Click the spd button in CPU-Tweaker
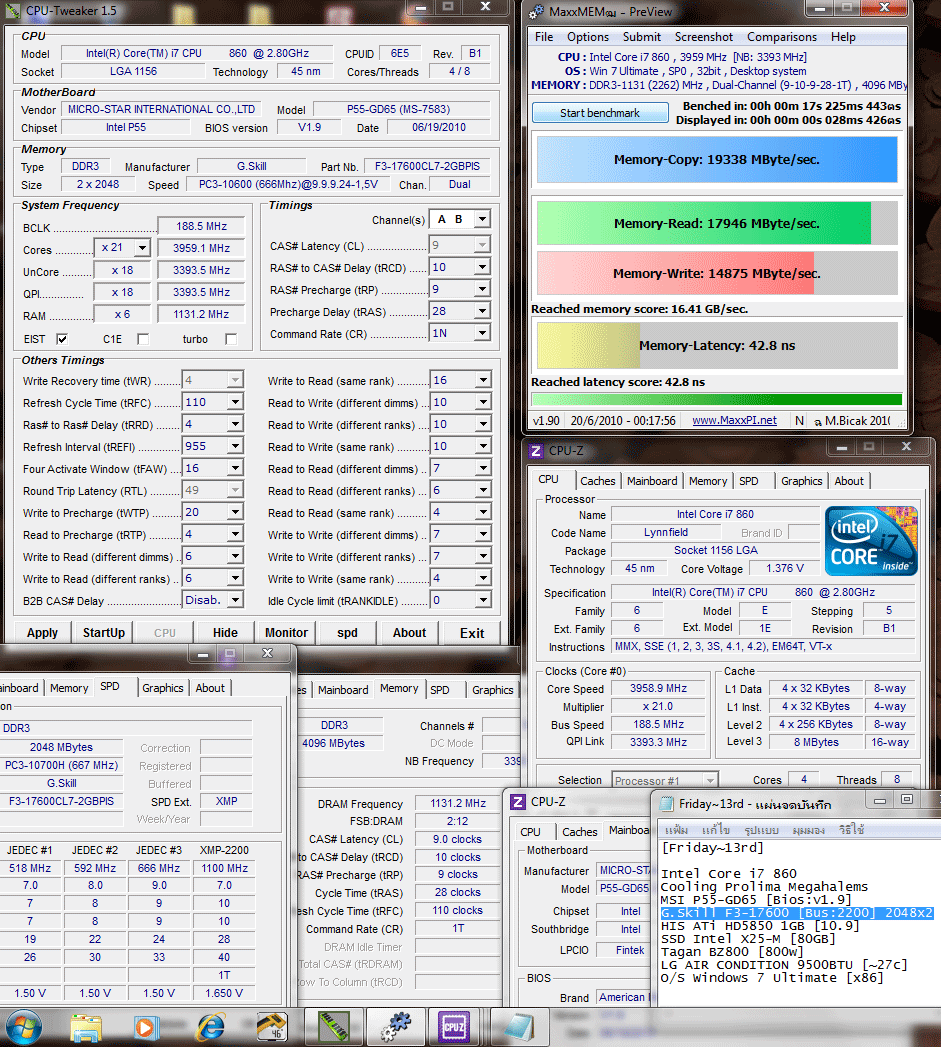The image size is (941, 1047). (347, 633)
